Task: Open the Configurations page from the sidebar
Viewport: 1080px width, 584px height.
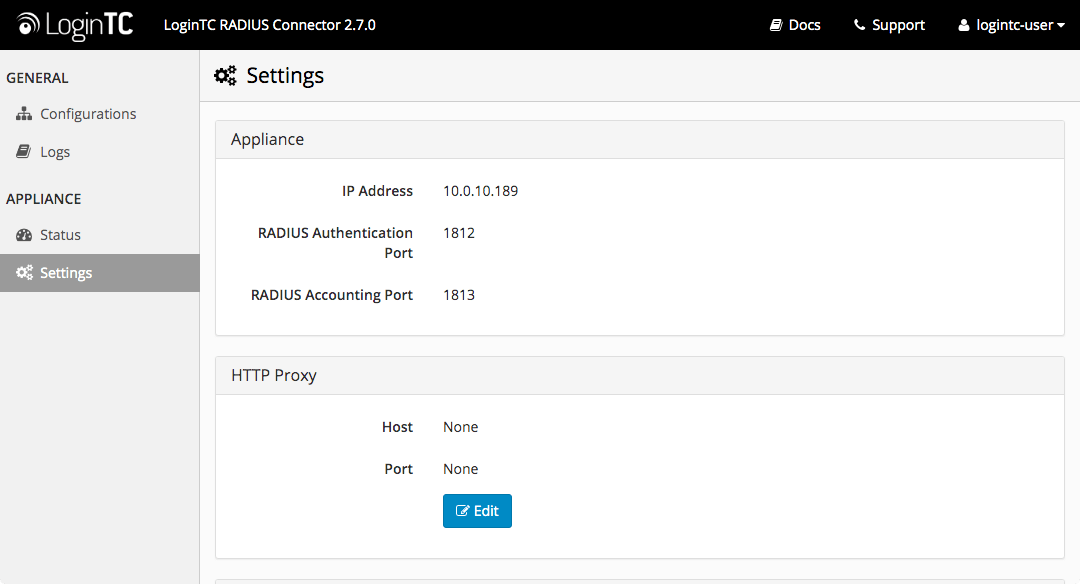Action: pos(88,113)
